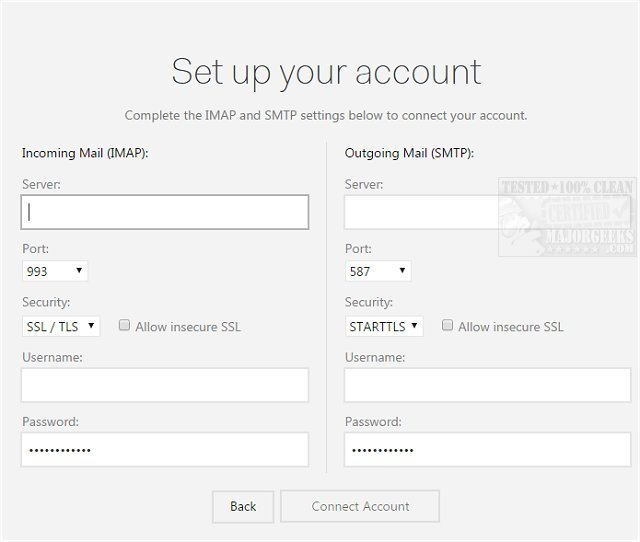
Task: Expand the IMAP Security SSL / TLS dropdown
Action: pyautogui.click(x=61, y=326)
